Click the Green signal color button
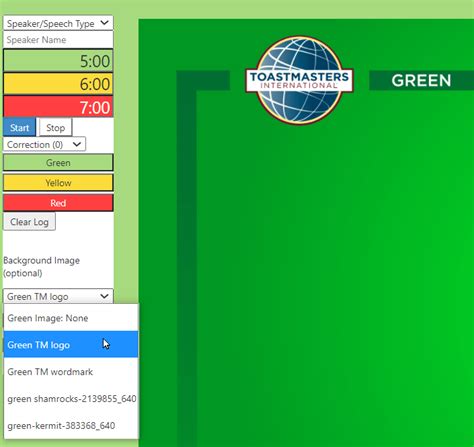Screen dimensions: 474x447 [x=58, y=163]
